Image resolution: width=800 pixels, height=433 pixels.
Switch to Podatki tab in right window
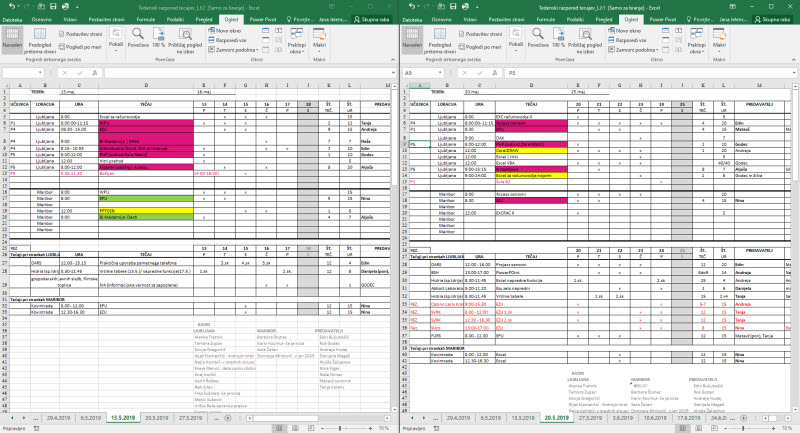point(575,19)
